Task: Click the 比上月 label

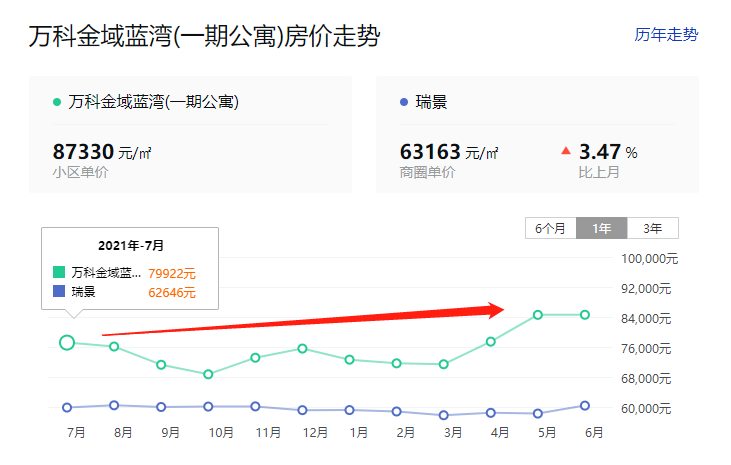Action: pyautogui.click(x=599, y=173)
